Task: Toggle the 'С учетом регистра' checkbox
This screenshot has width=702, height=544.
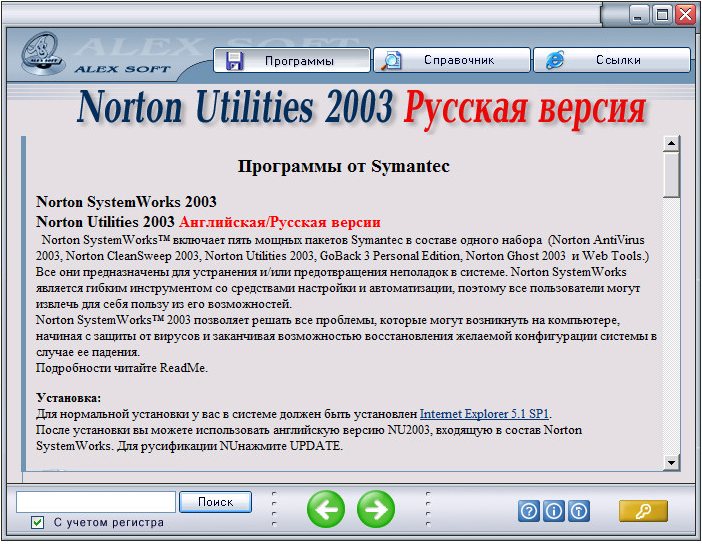Action: coord(38,522)
